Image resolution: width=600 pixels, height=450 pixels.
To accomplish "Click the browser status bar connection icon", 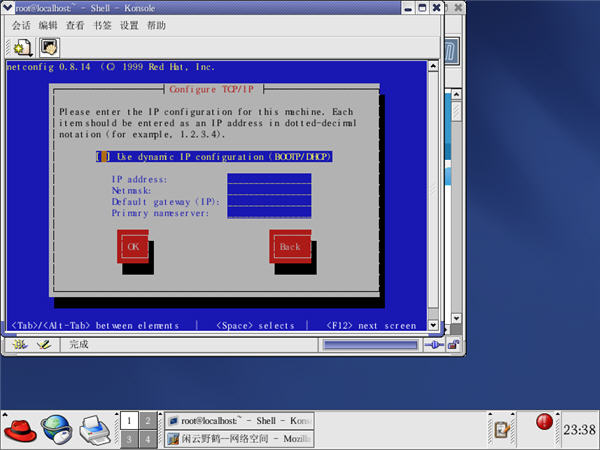I will [x=434, y=345].
